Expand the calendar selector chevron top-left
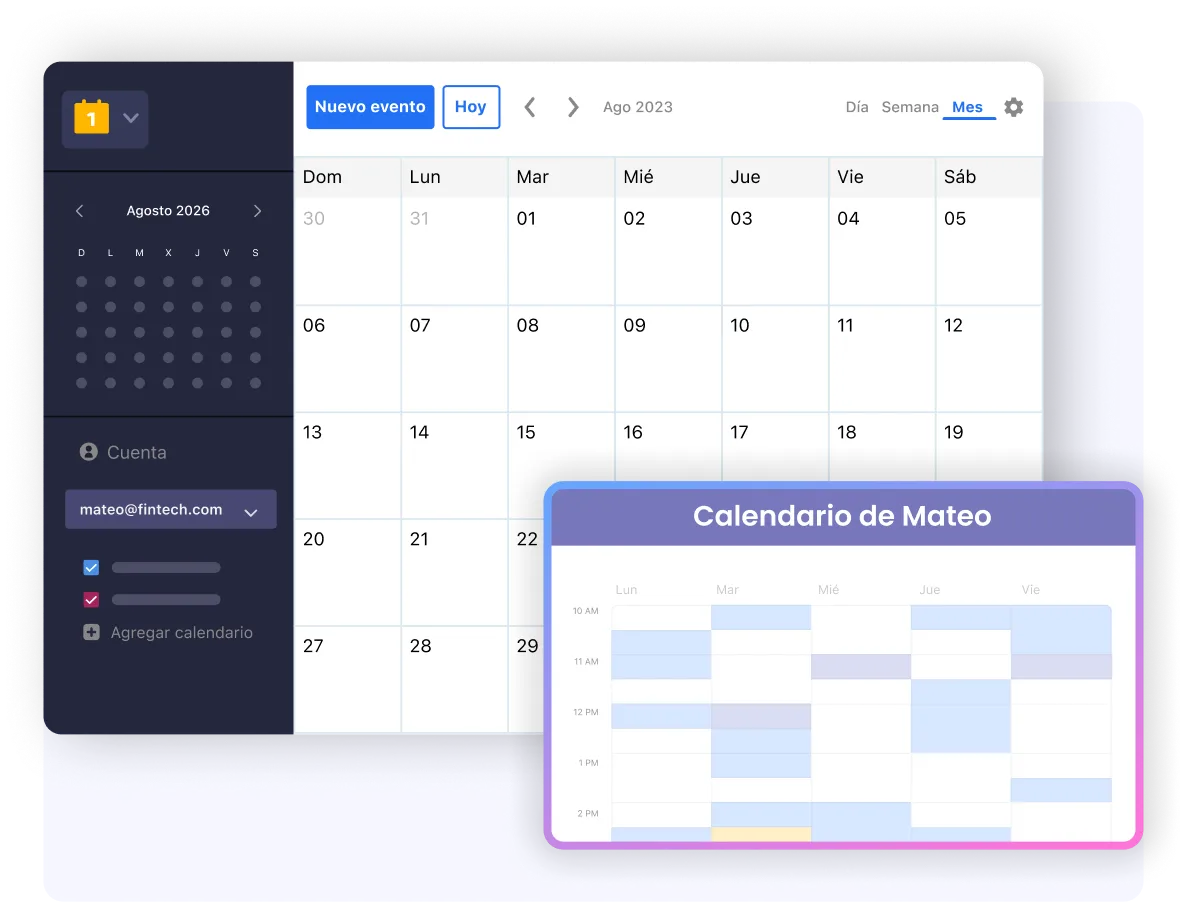1182x902 pixels. tap(130, 117)
